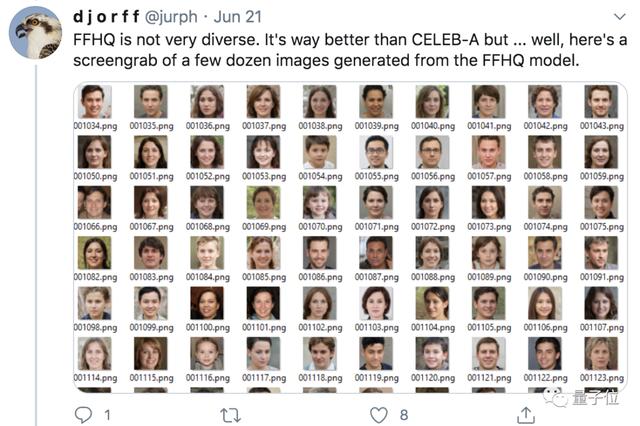Image resolution: width=640 pixels, height=426 pixels.
Task: Open thumbnail 001082.png
Action: coord(95,253)
